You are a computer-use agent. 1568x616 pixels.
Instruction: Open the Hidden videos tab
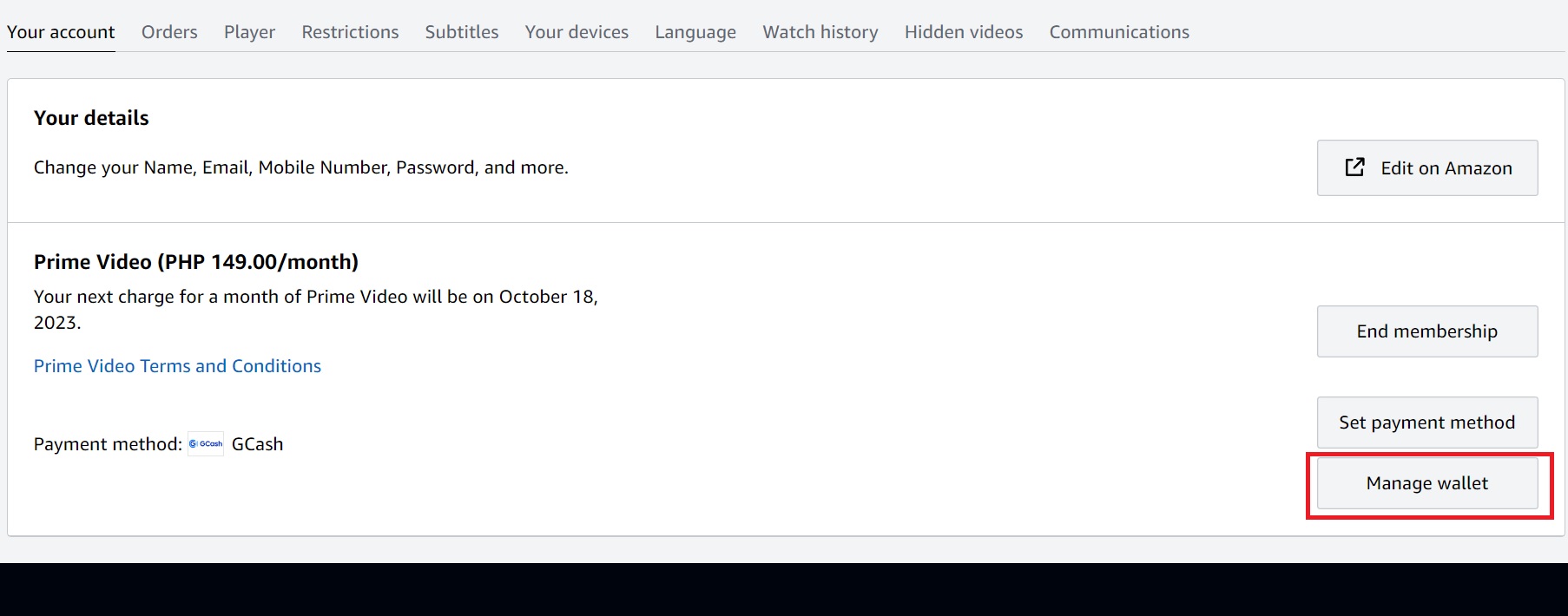tap(964, 32)
